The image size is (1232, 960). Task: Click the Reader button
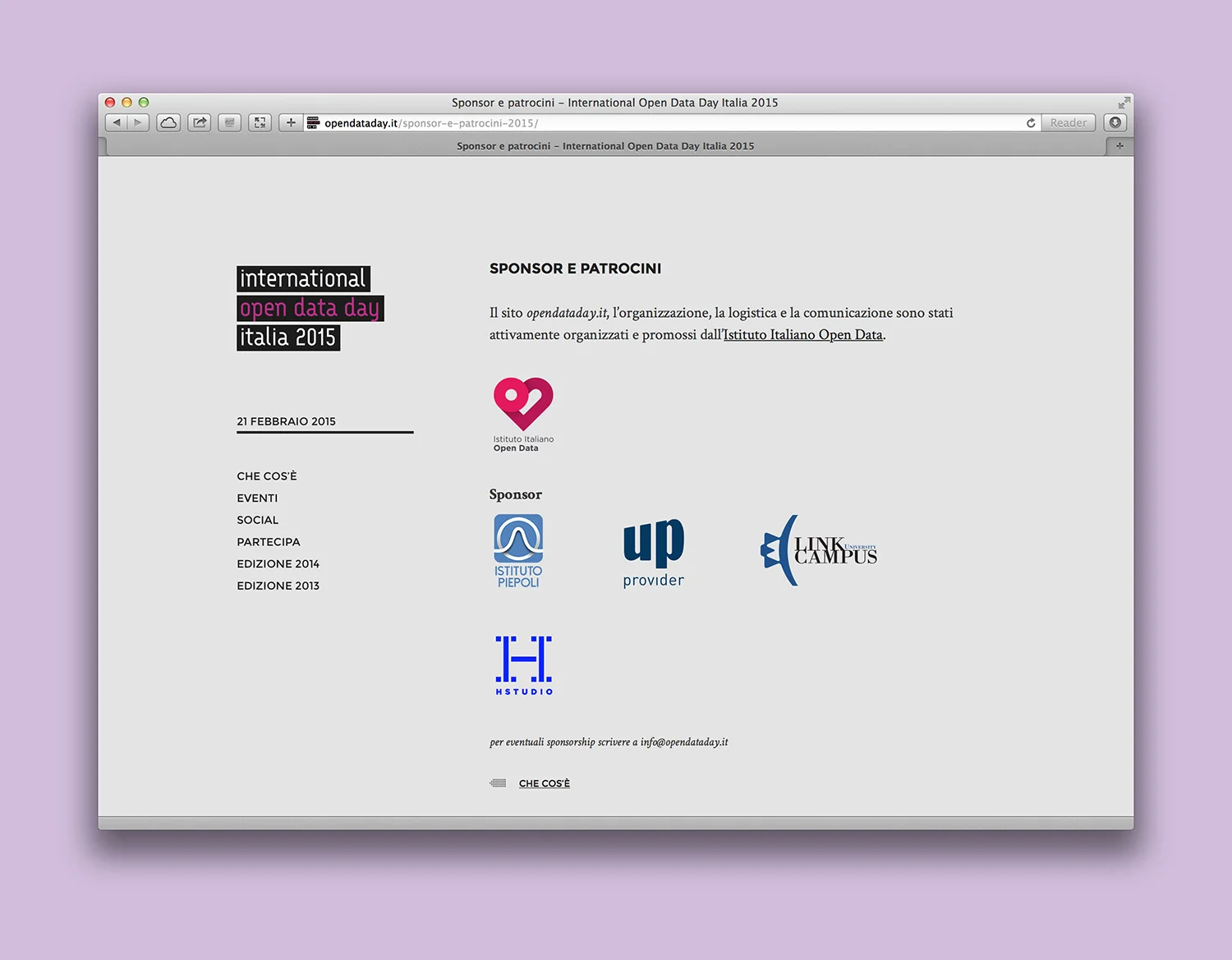coord(1069,123)
